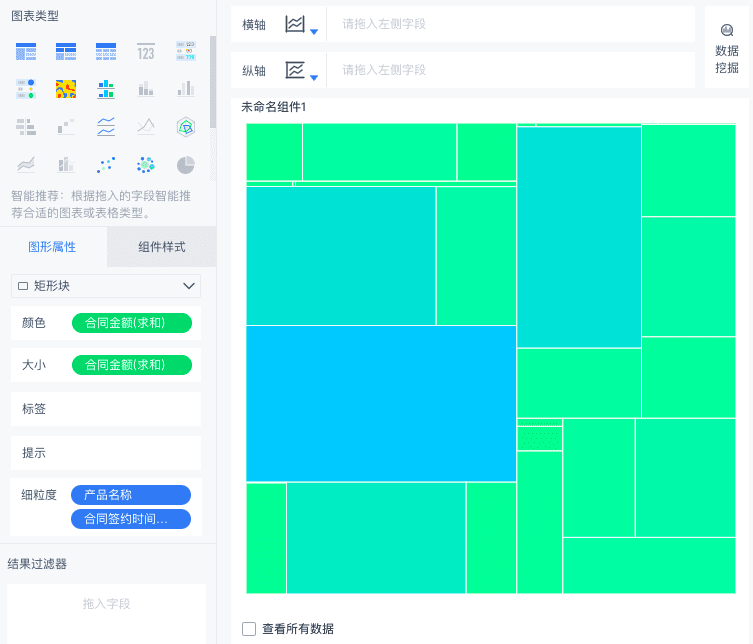Expand the 矩形块 shape dropdown
Image resolution: width=753 pixels, height=644 pixels.
pos(106,286)
